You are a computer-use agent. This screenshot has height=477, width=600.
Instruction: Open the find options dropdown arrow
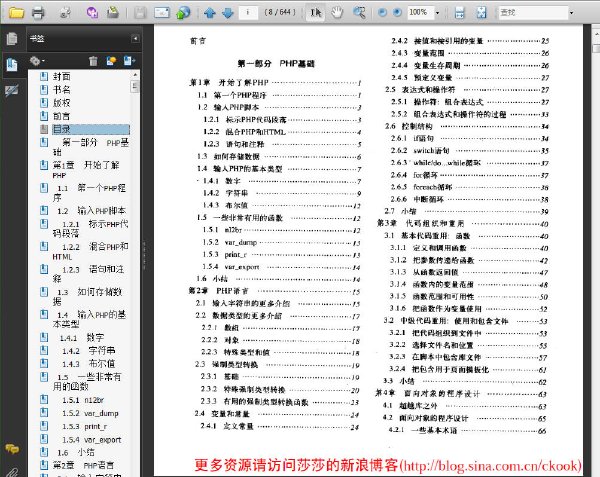[x=572, y=13]
